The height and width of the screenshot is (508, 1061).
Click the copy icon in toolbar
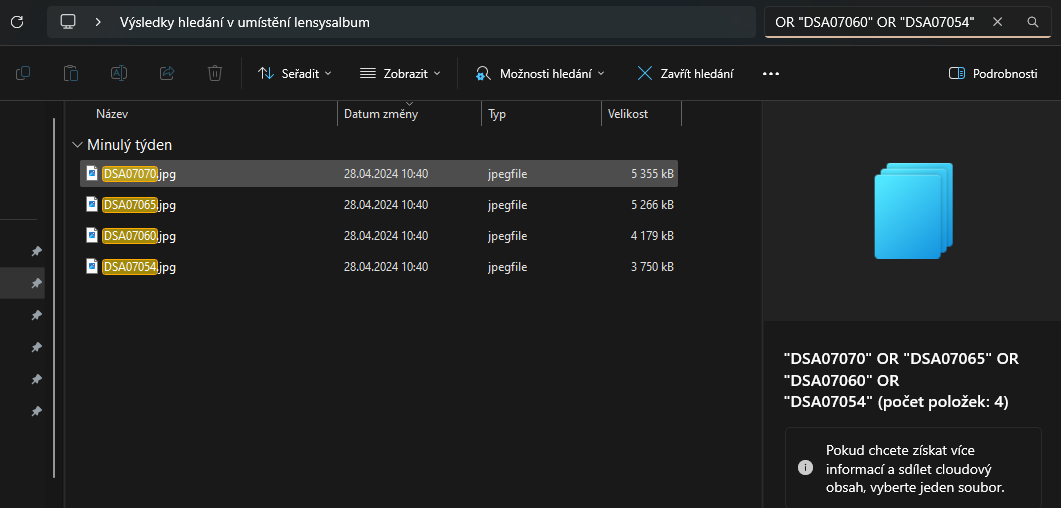pyautogui.click(x=23, y=73)
